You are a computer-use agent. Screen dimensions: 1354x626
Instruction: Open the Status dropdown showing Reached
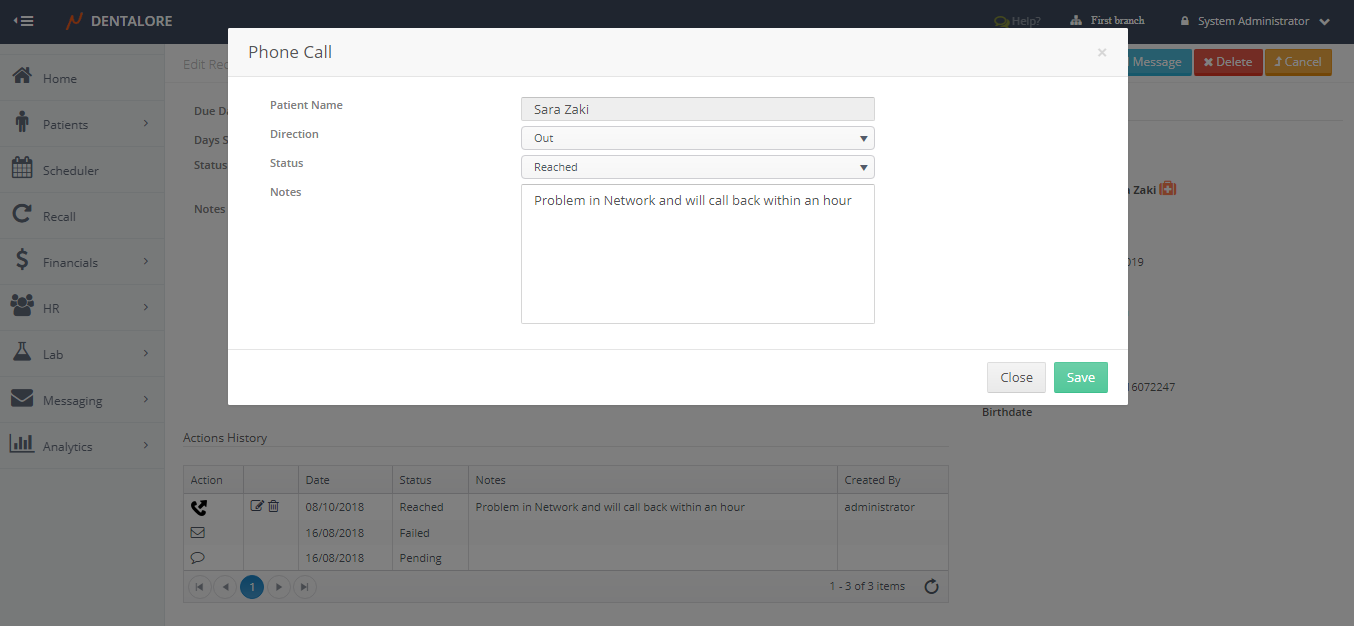[697, 167]
